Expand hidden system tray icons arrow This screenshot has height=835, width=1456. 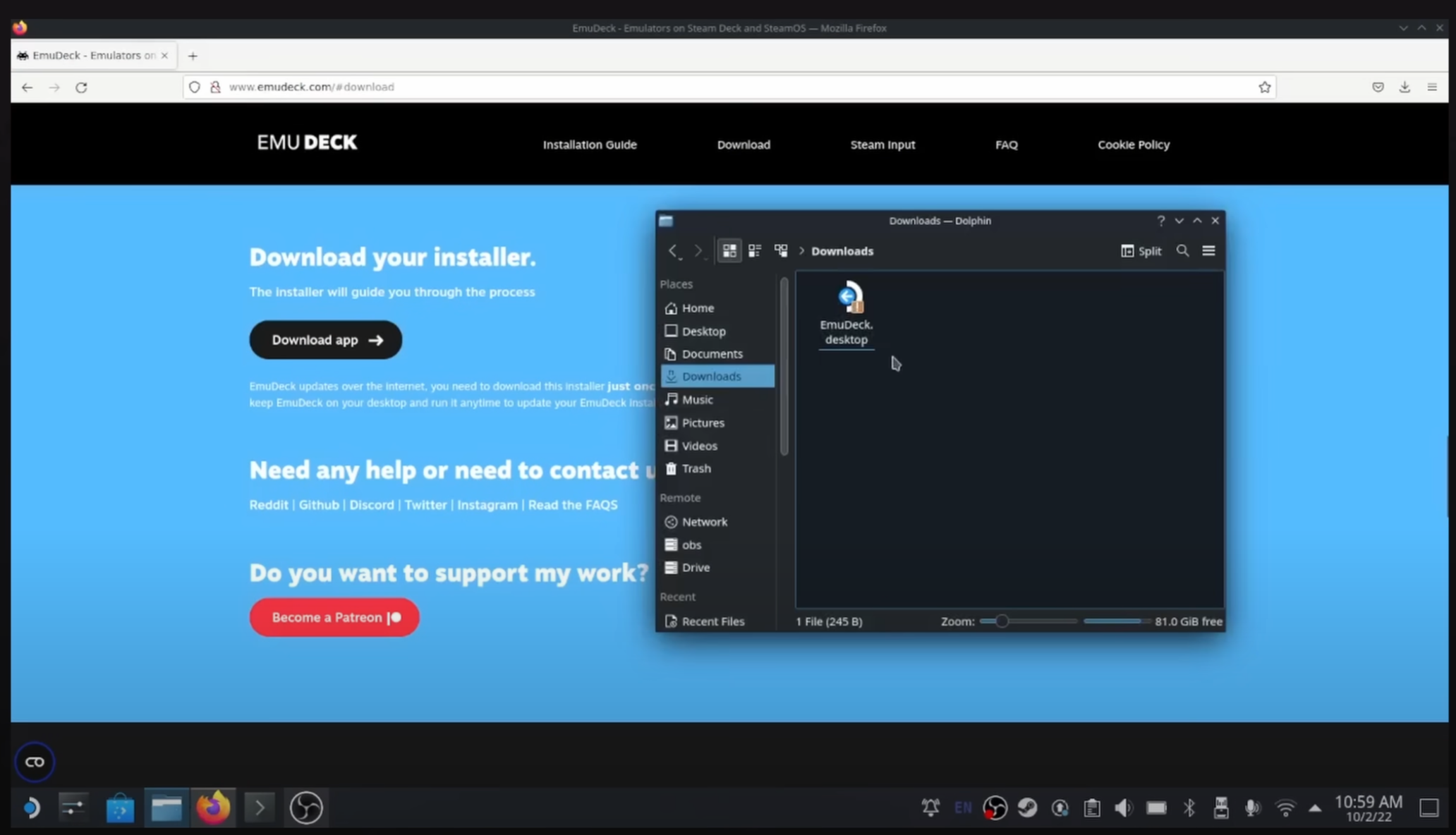click(1315, 808)
